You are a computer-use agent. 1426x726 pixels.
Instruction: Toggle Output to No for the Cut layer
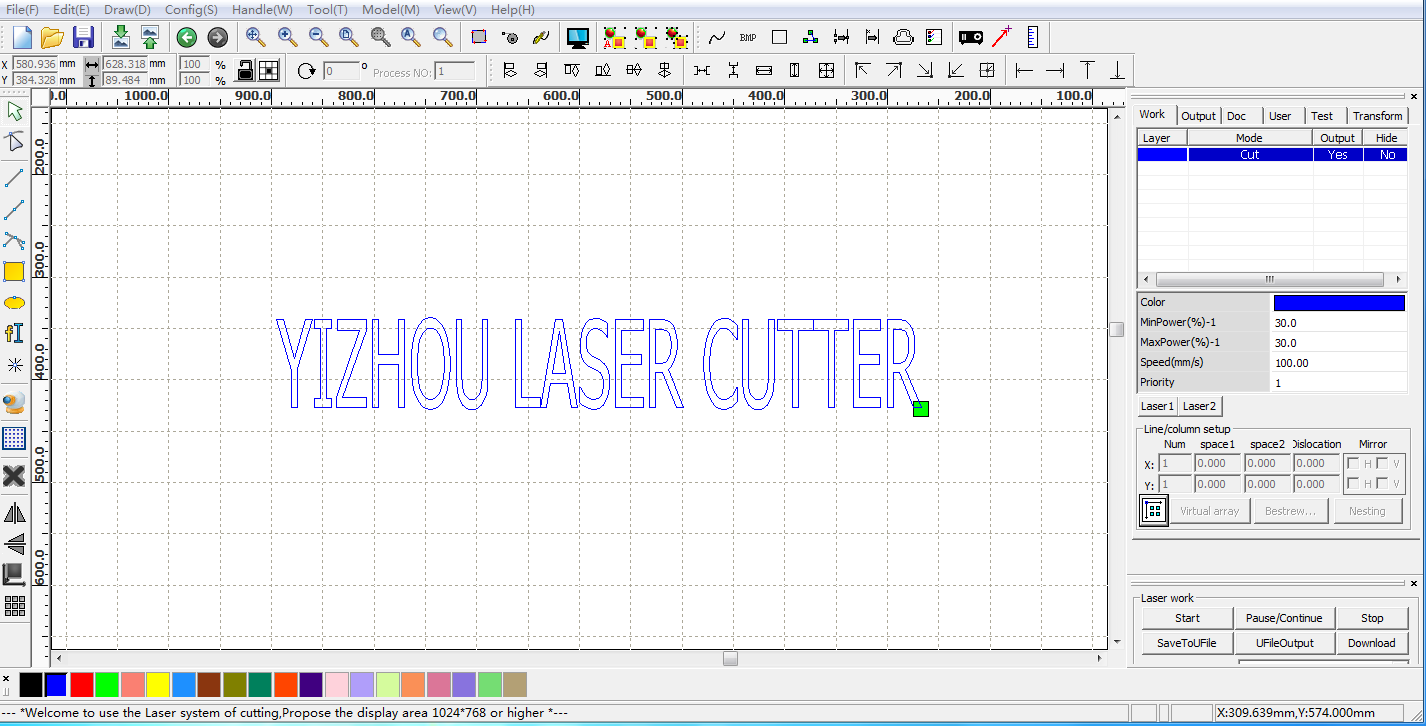click(x=1337, y=154)
